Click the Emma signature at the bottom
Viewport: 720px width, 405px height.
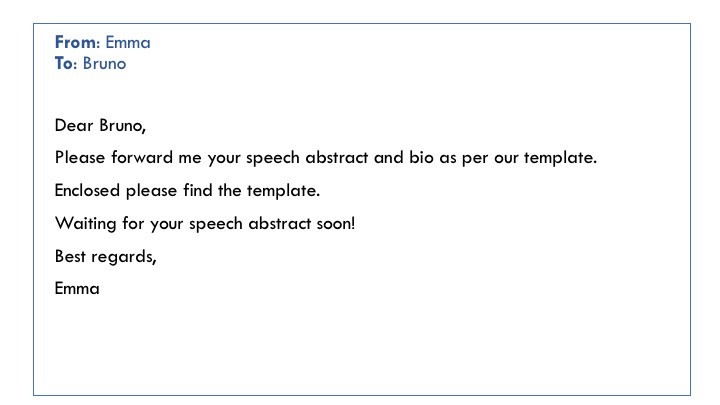(77, 289)
